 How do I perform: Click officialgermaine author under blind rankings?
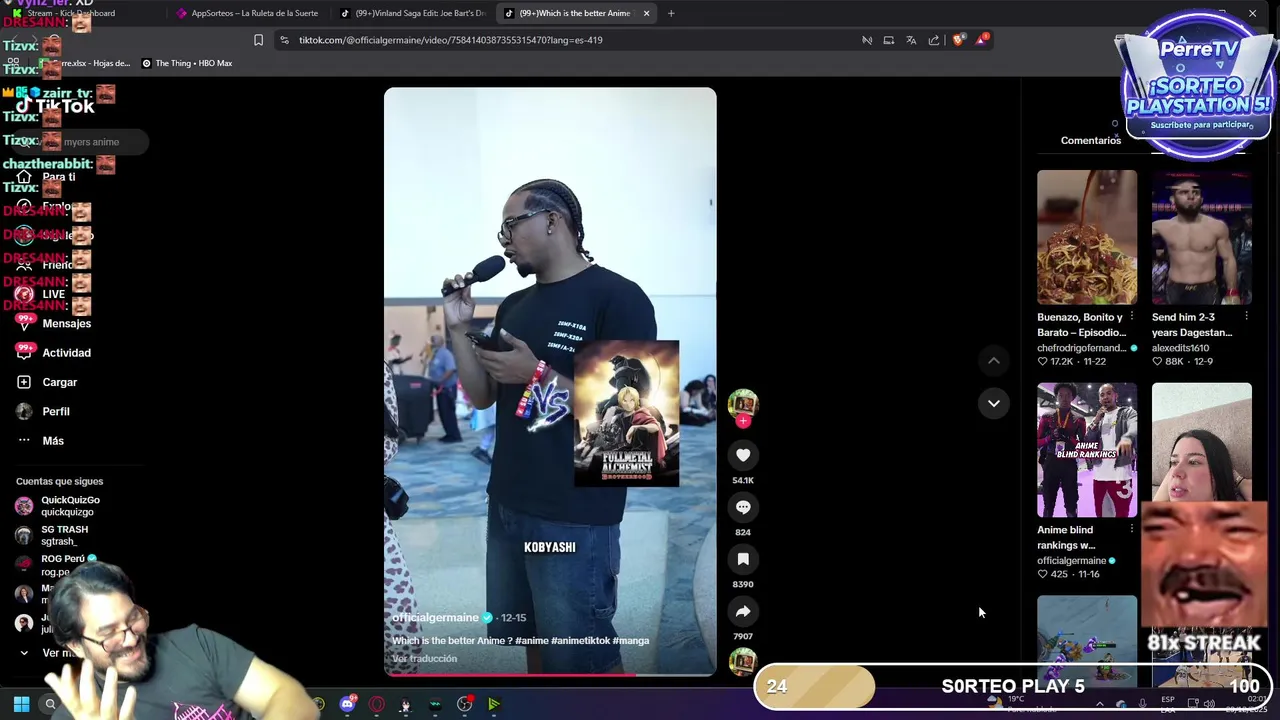(x=1071, y=561)
